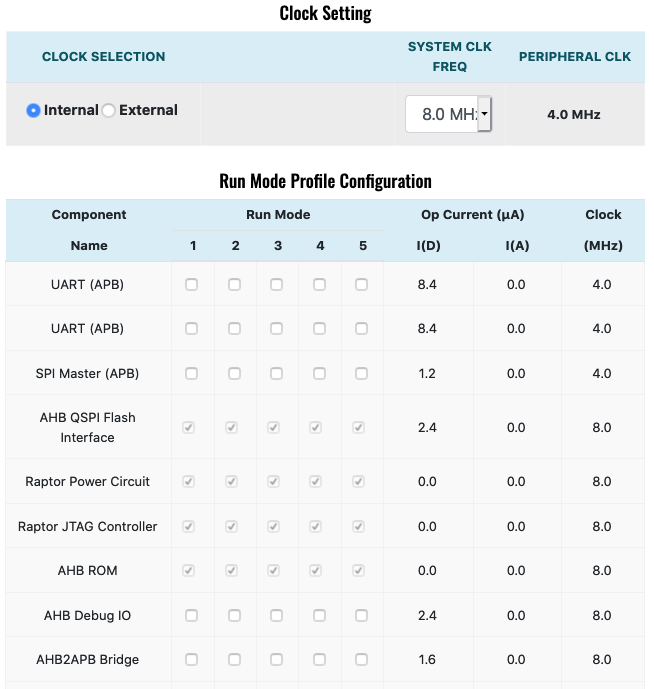This screenshot has height=689, width=654.
Task: Toggle Run Mode 2 for AHB ROM
Action: click(231, 570)
